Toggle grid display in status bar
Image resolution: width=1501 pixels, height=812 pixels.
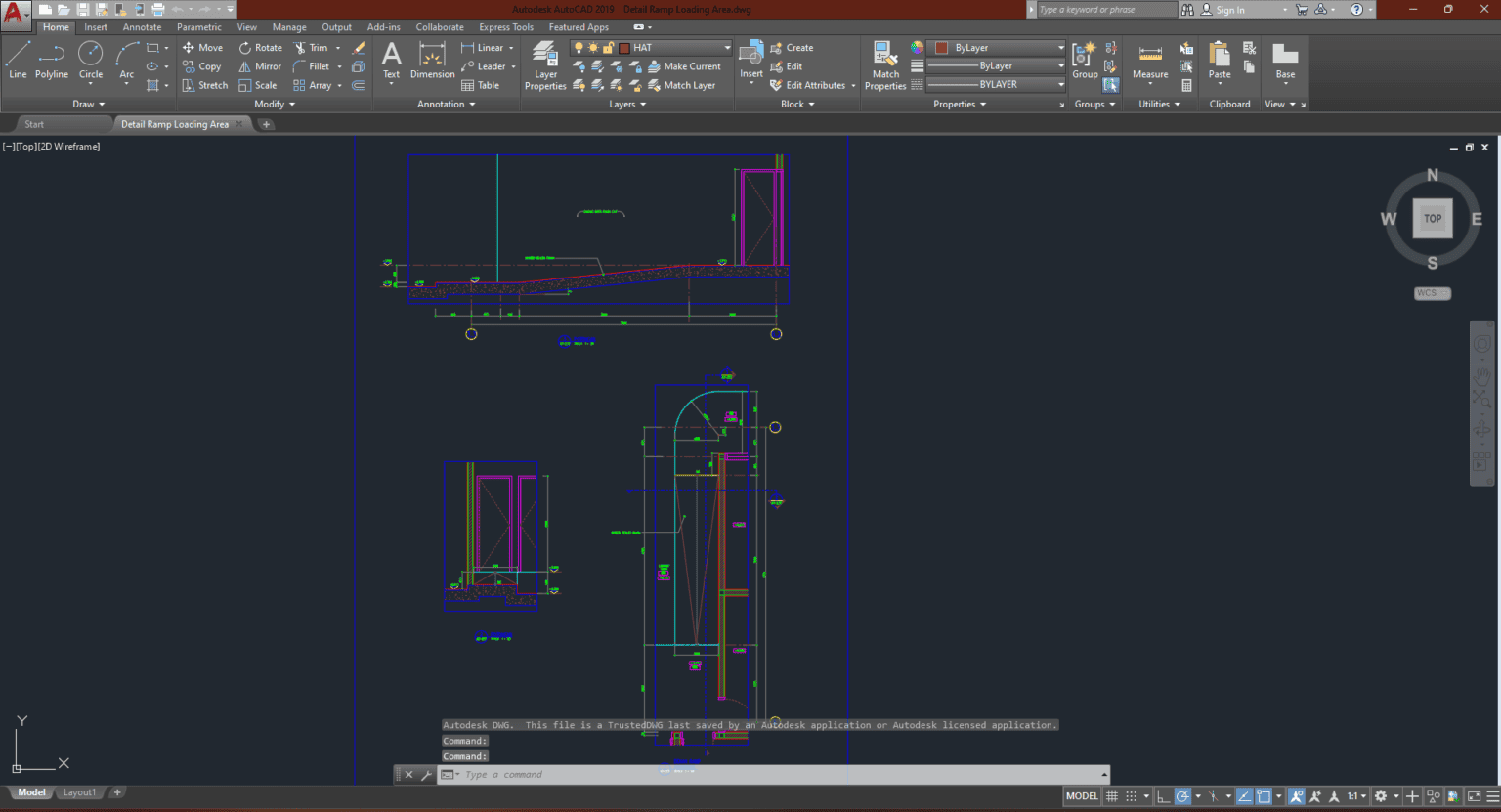(x=1111, y=795)
